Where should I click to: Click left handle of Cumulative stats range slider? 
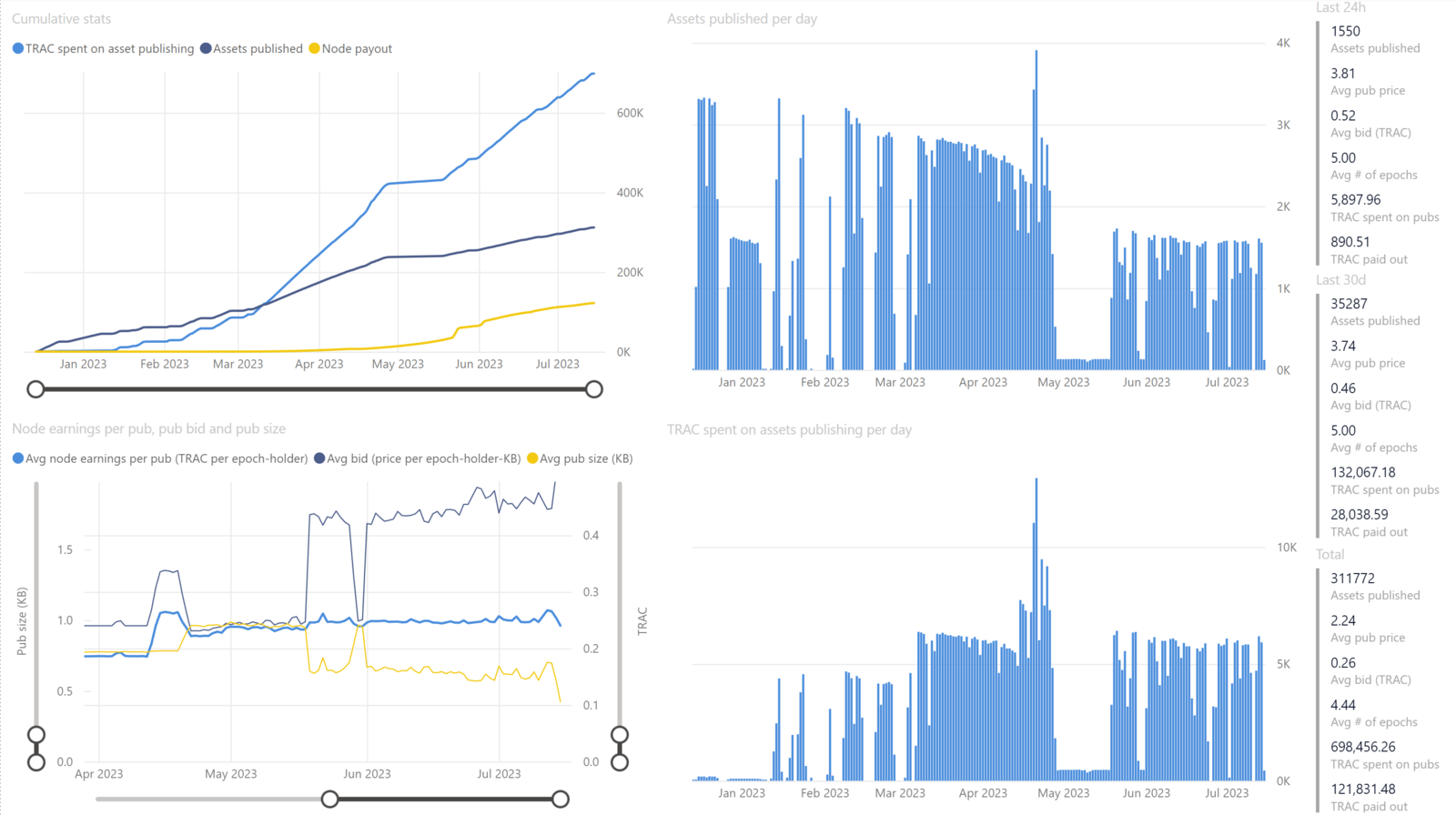click(x=35, y=389)
